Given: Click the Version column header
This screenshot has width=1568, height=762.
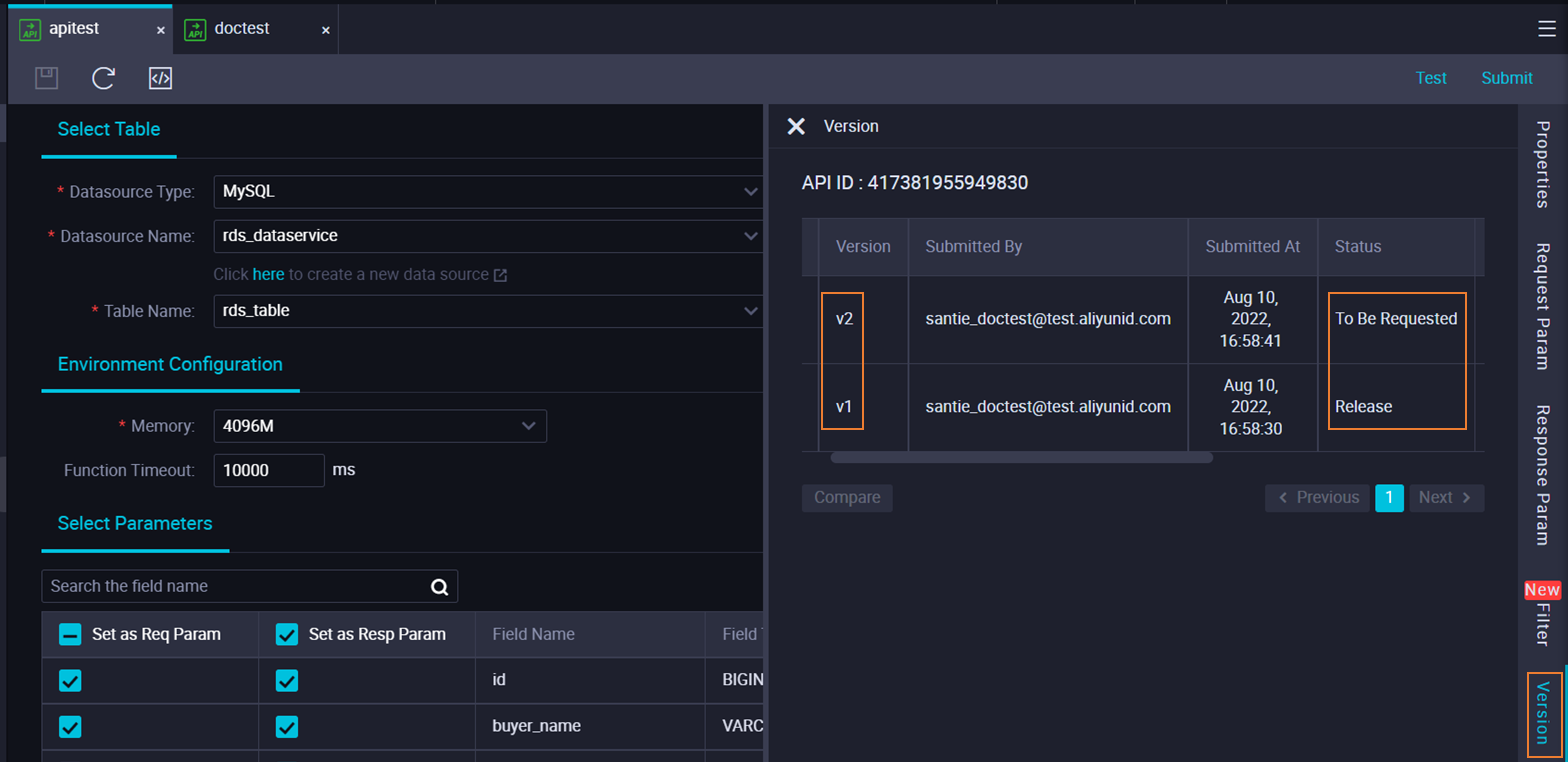Looking at the screenshot, I should pos(863,246).
